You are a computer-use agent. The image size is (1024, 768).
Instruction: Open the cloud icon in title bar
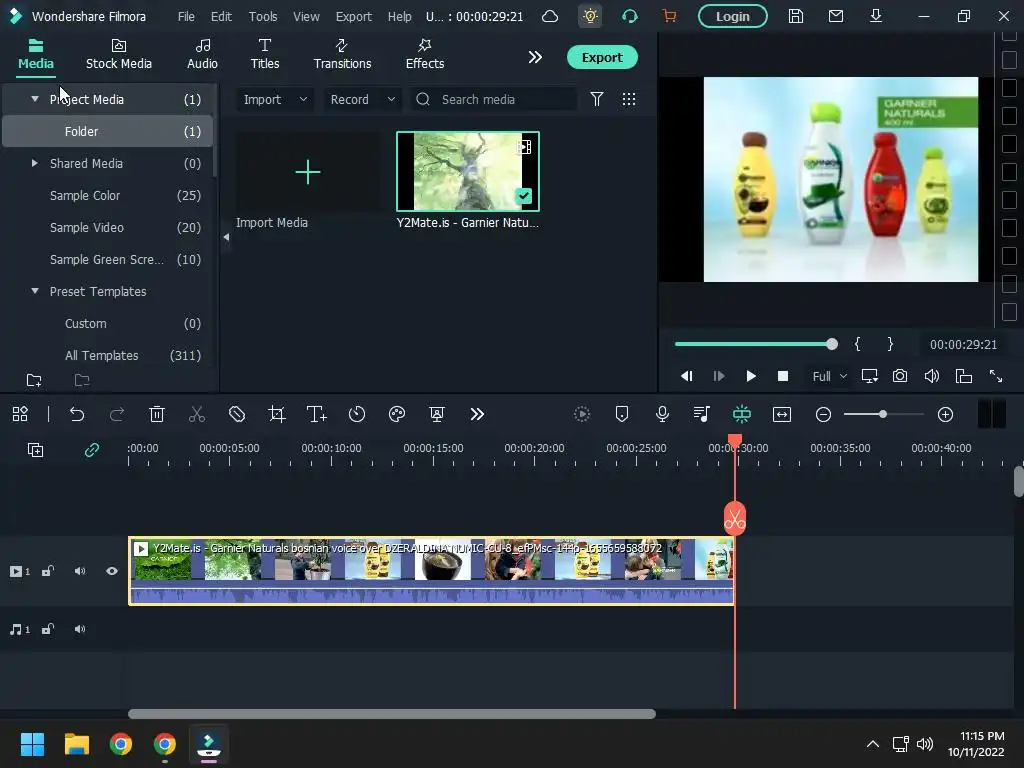point(550,16)
